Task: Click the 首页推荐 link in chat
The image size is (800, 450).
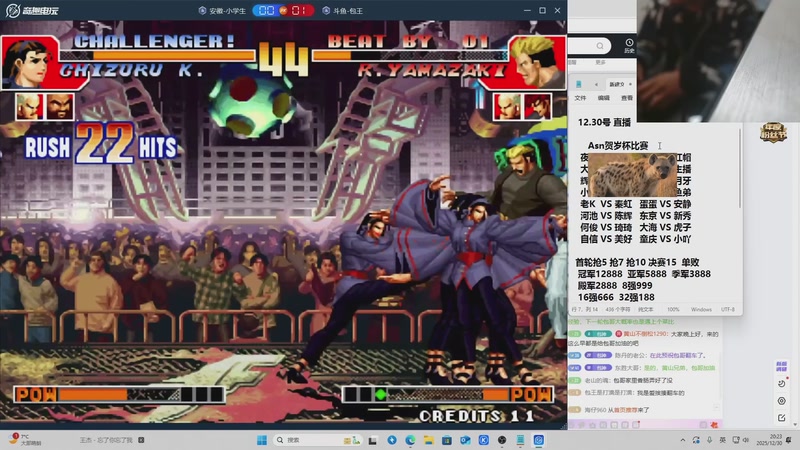Action: point(625,410)
